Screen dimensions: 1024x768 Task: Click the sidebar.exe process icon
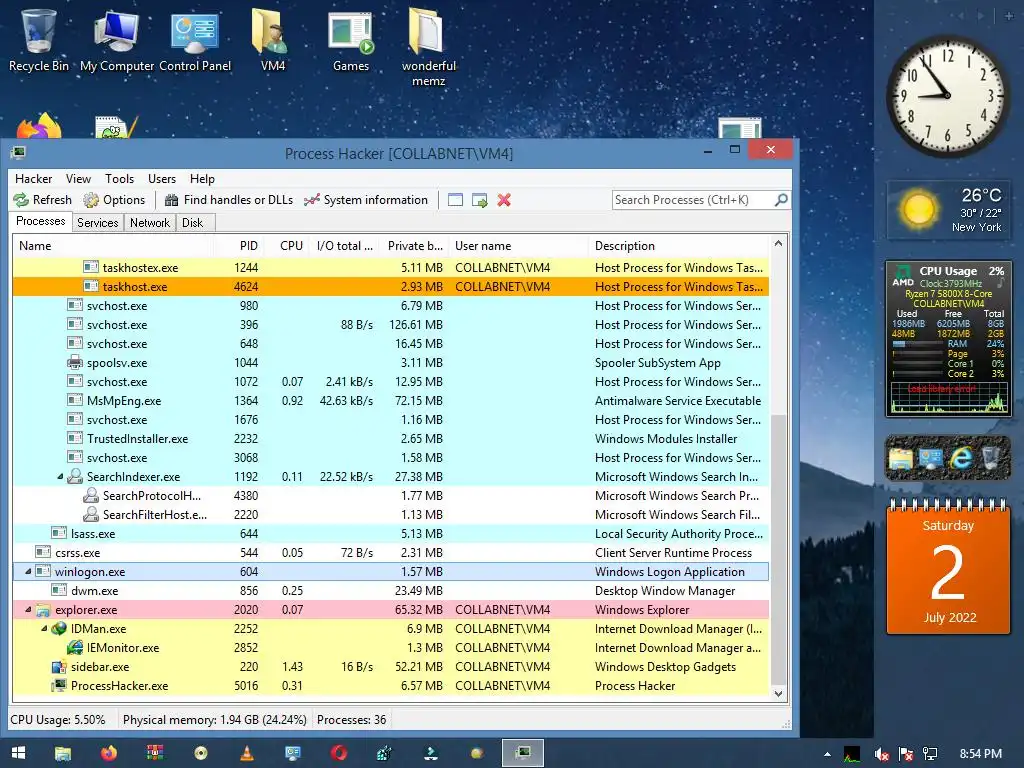tap(59, 667)
